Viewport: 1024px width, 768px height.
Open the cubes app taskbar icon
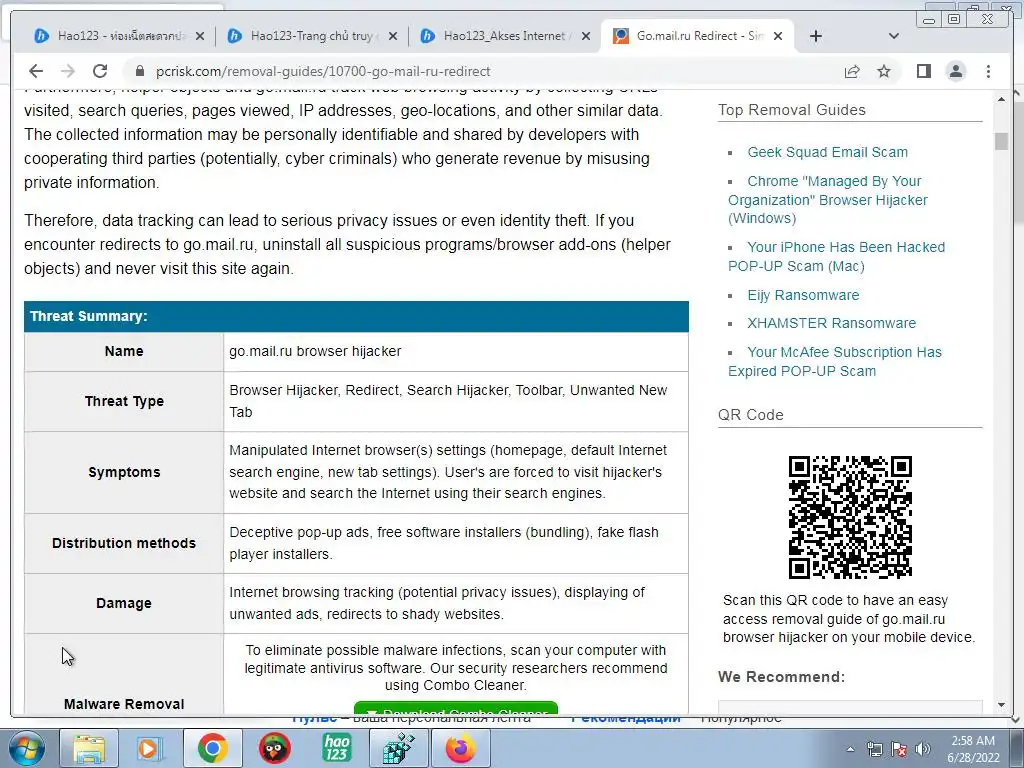click(398, 749)
